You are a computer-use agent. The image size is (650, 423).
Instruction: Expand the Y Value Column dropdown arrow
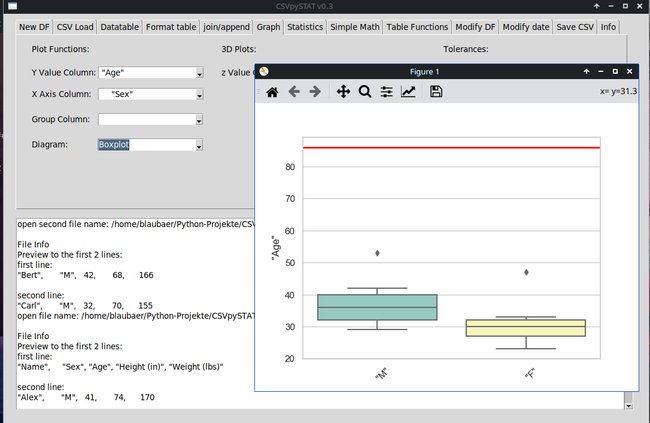199,73
